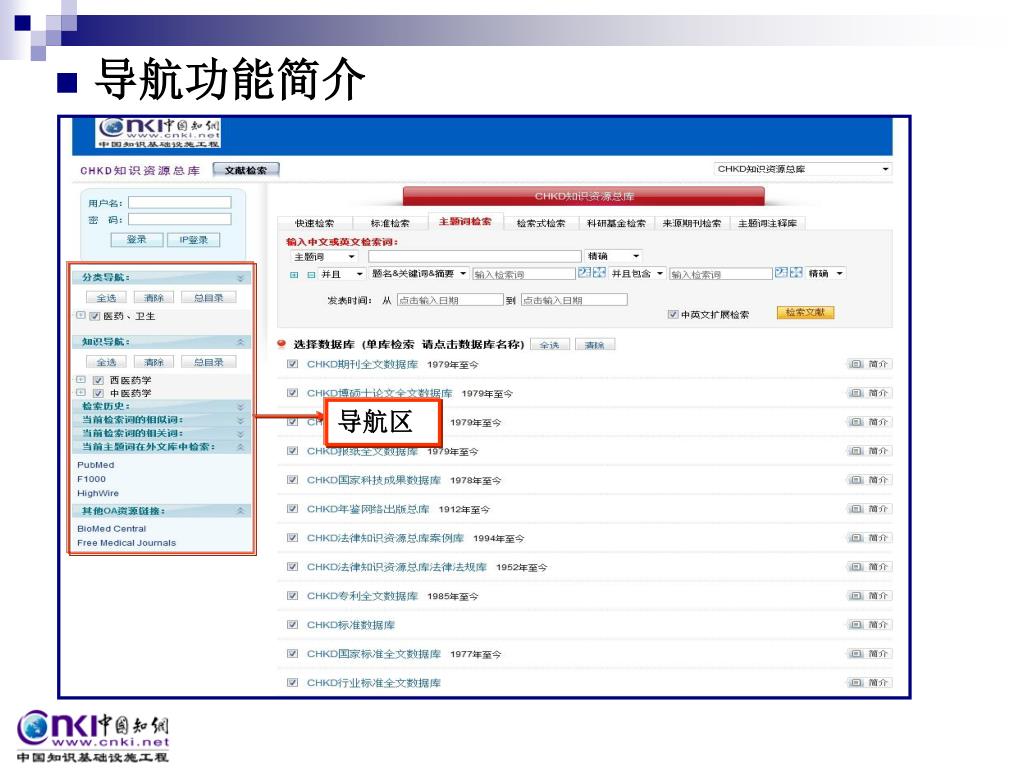Click the 从 start date input field
This screenshot has width=1024, height=768.
450,300
